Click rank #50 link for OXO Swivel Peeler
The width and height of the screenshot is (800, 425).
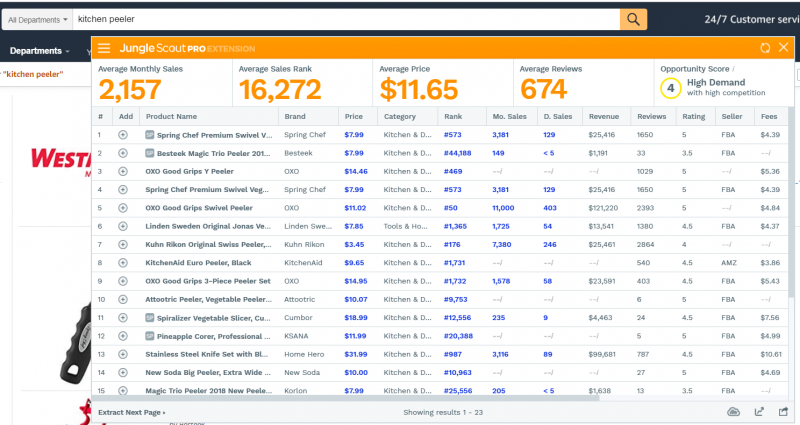(x=451, y=208)
